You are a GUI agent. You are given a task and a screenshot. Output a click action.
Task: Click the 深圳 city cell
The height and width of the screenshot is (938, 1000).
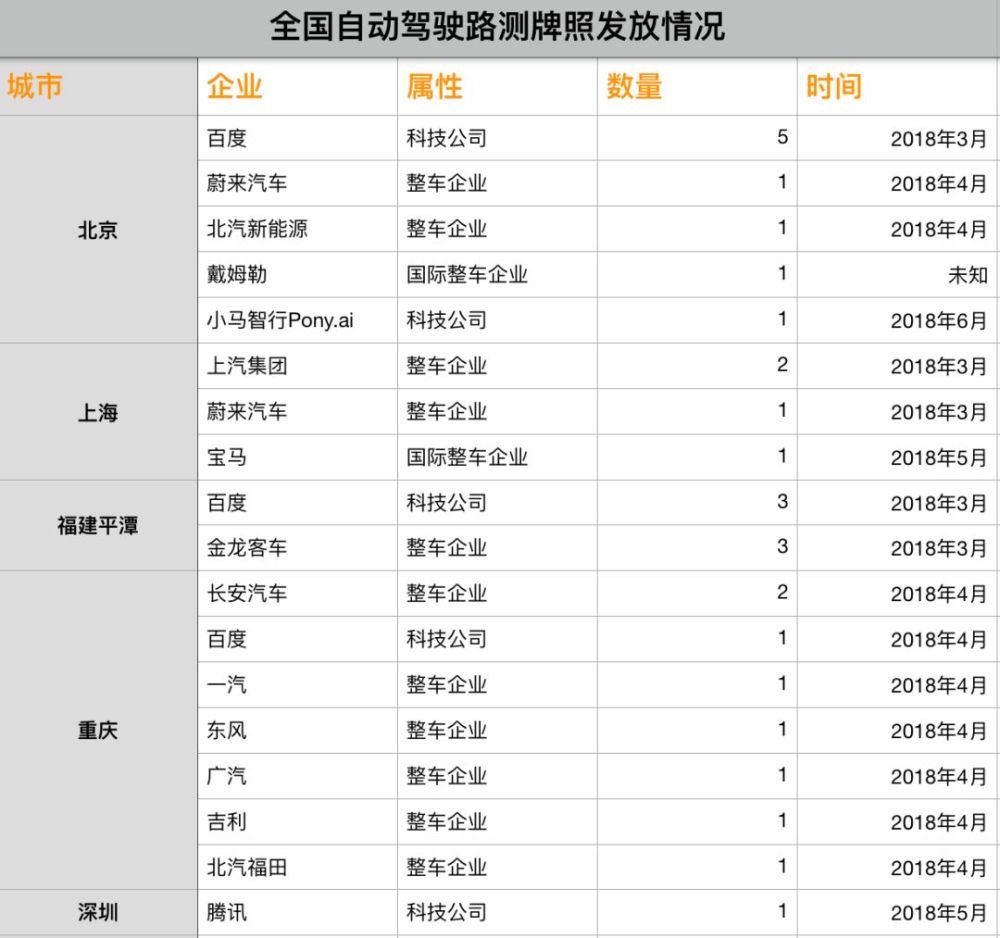(x=98, y=912)
